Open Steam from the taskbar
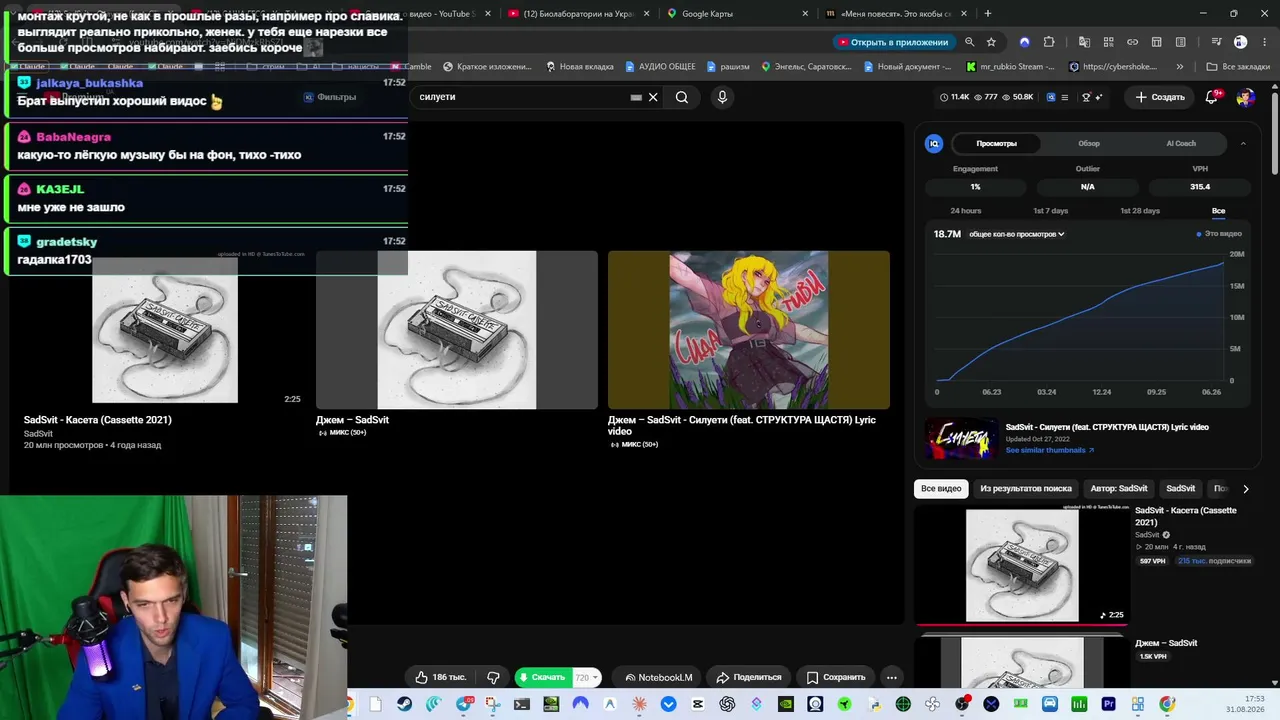The width and height of the screenshot is (1280, 720). [404, 704]
